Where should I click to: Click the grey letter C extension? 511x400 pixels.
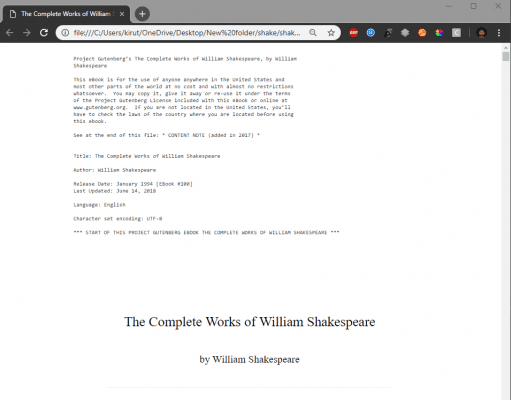pos(456,33)
